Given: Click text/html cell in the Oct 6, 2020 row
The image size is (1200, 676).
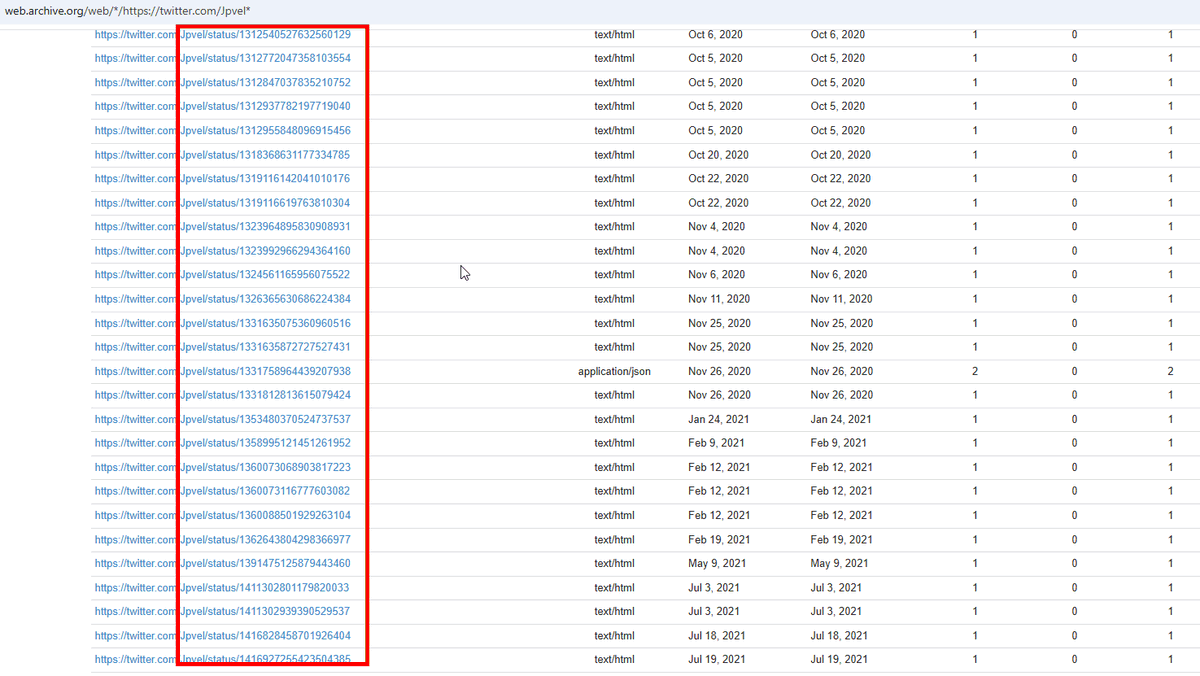Looking at the screenshot, I should 614,34.
